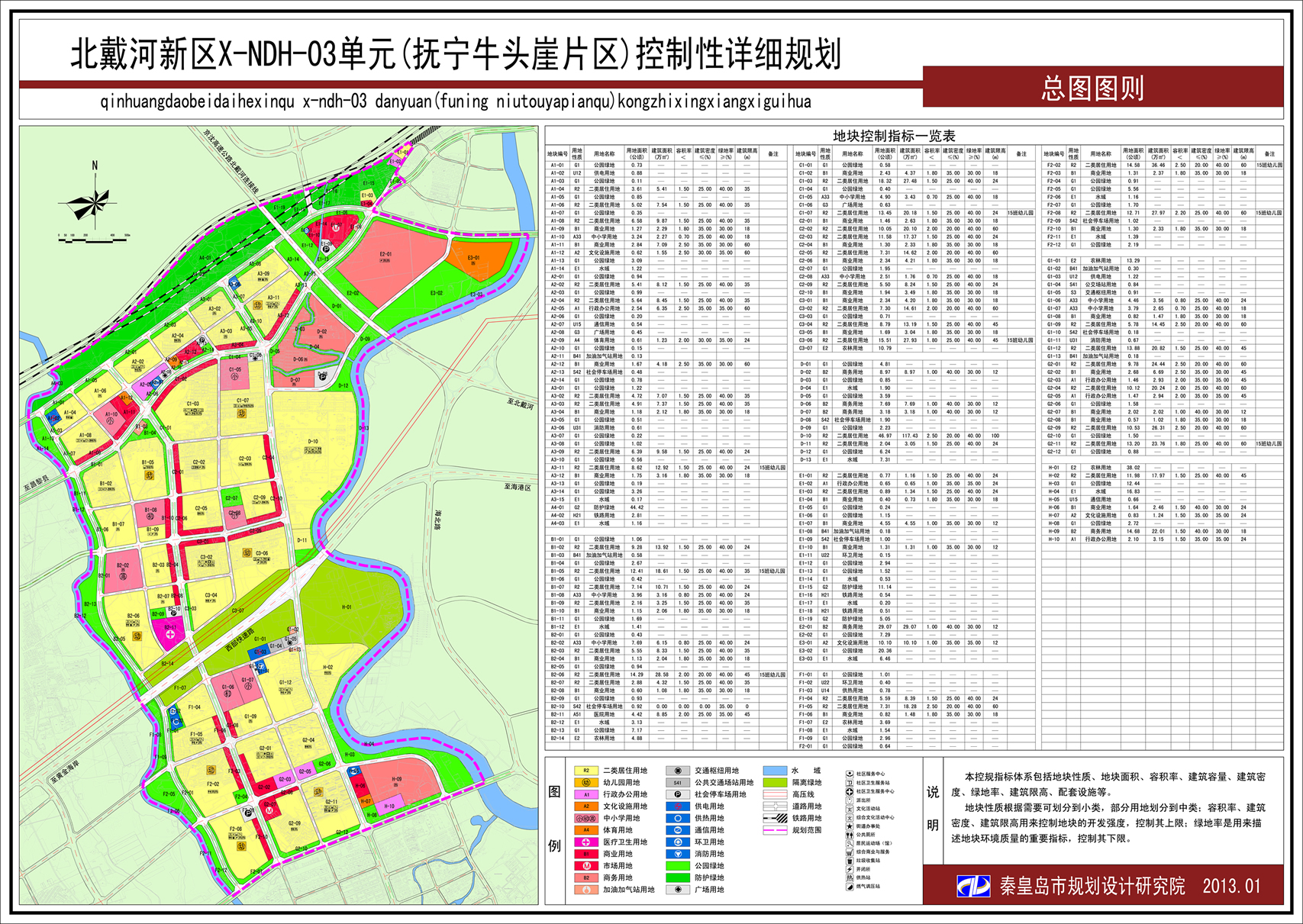Click the orange A2 文化设施用地 swatch
The height and width of the screenshot is (924, 1303).
(586, 806)
